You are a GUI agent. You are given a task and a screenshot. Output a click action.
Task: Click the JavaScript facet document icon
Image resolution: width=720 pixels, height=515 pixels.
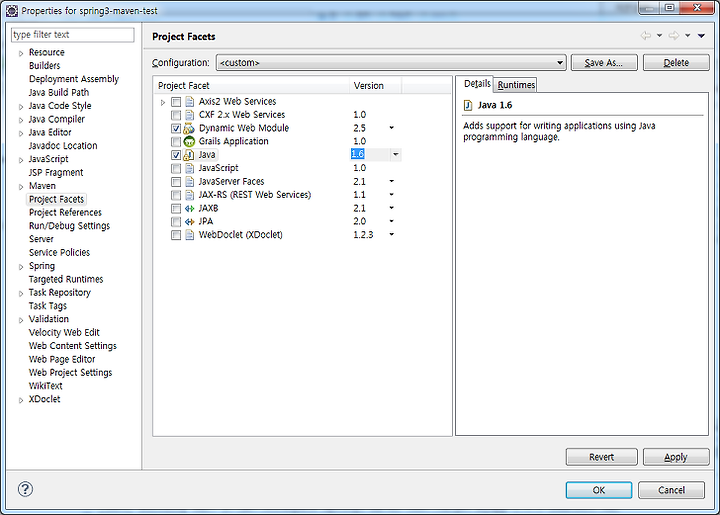tap(189, 168)
